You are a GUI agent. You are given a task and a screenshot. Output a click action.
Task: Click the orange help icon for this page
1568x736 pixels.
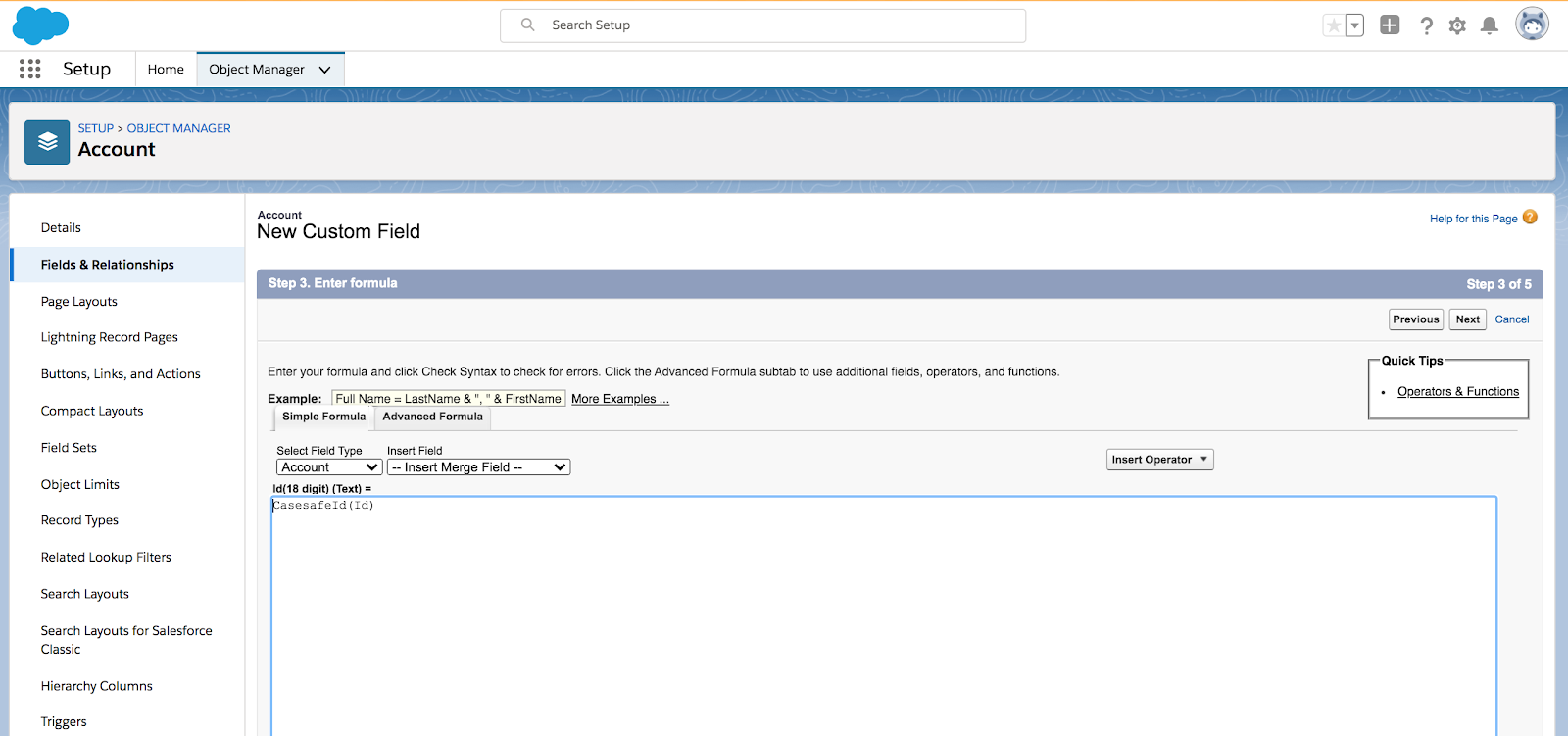pos(1530,218)
